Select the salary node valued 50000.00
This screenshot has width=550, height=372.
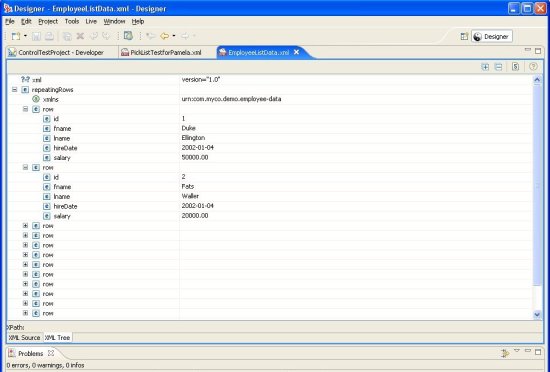[x=62, y=158]
